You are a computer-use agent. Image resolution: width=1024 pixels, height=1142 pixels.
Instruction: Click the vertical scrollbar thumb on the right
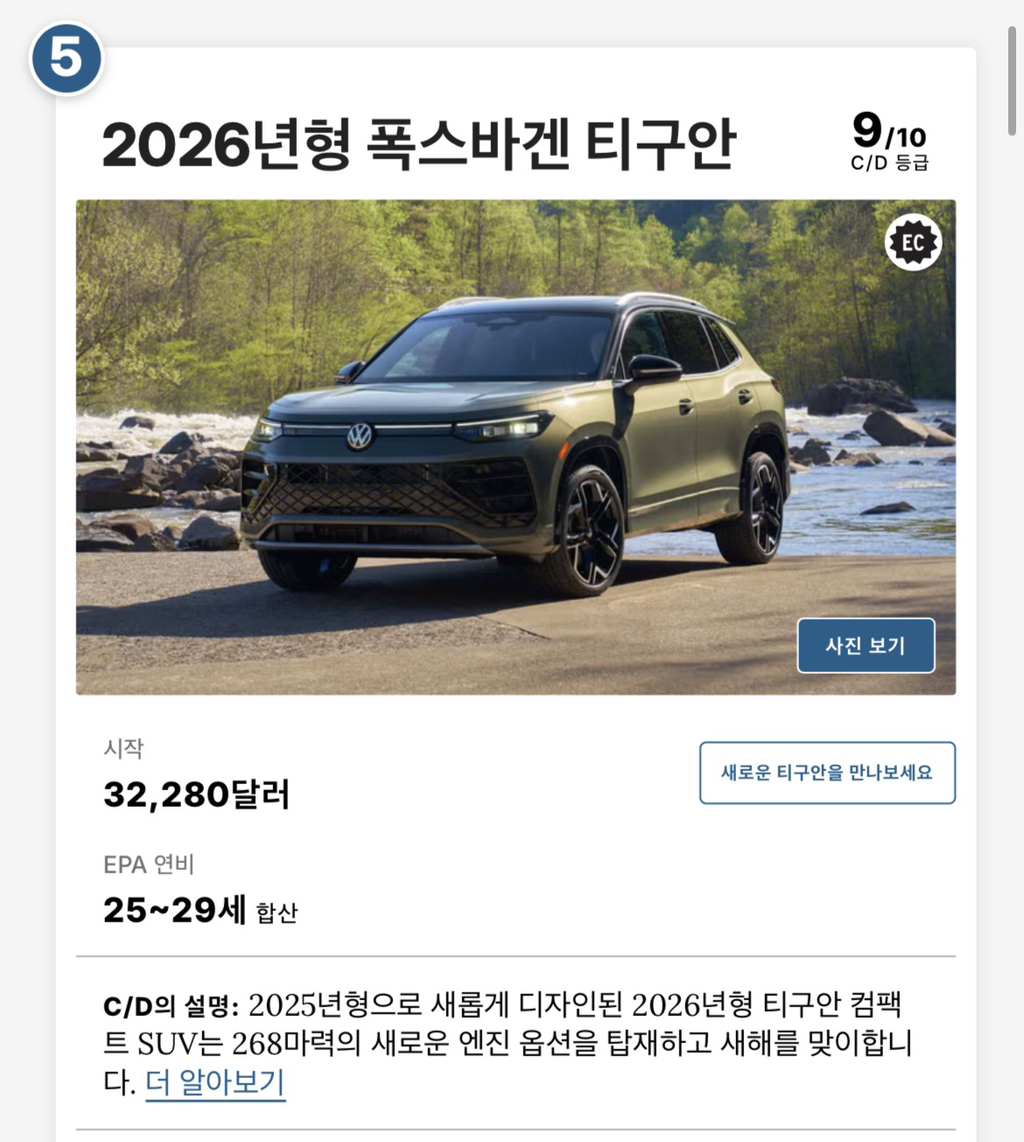(1012, 81)
